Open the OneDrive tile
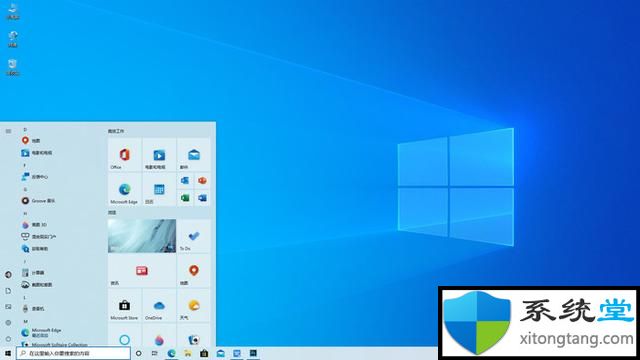This screenshot has height=360, width=640. coord(159,305)
